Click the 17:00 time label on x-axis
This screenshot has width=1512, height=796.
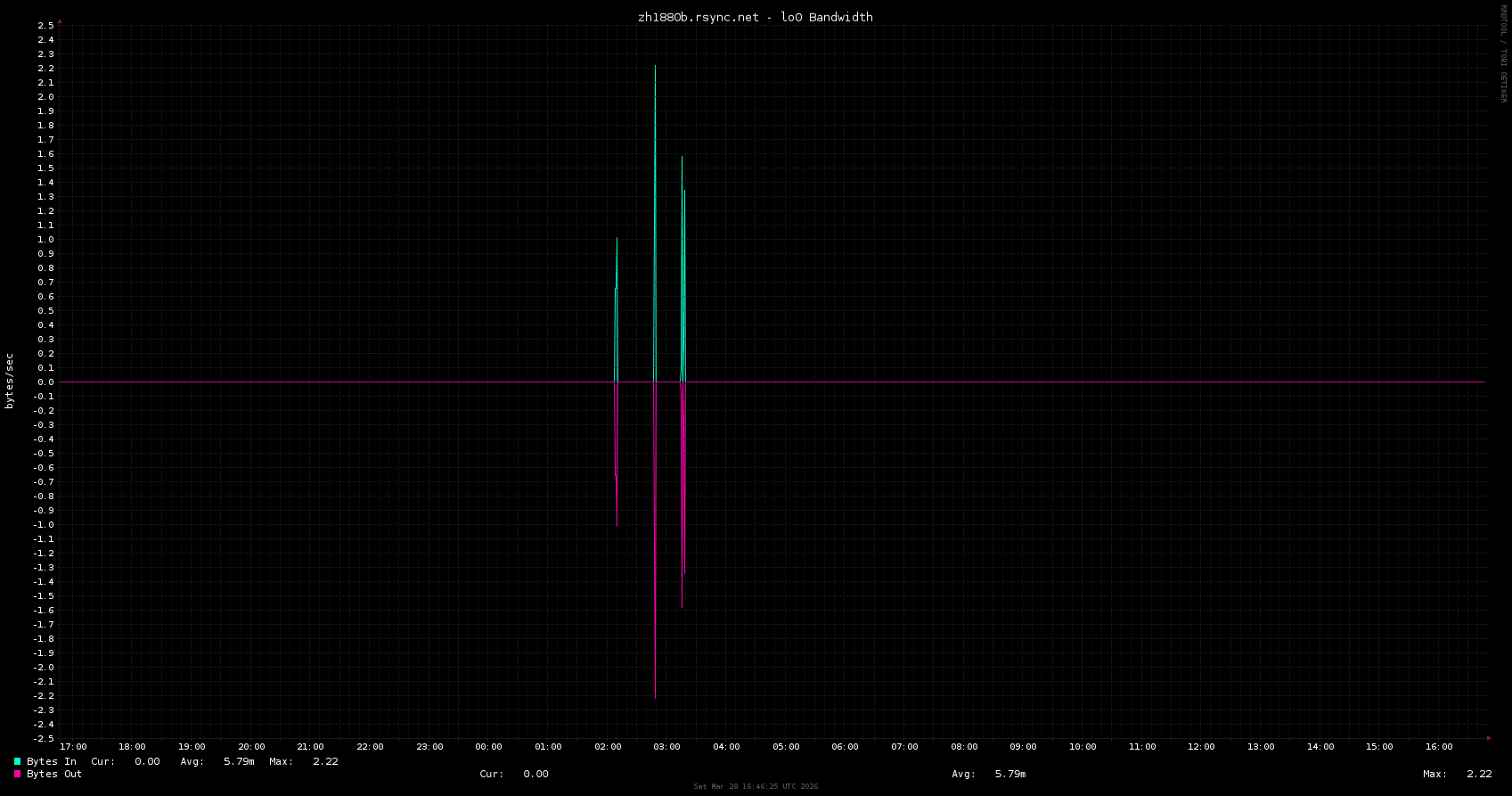pyautogui.click(x=73, y=747)
